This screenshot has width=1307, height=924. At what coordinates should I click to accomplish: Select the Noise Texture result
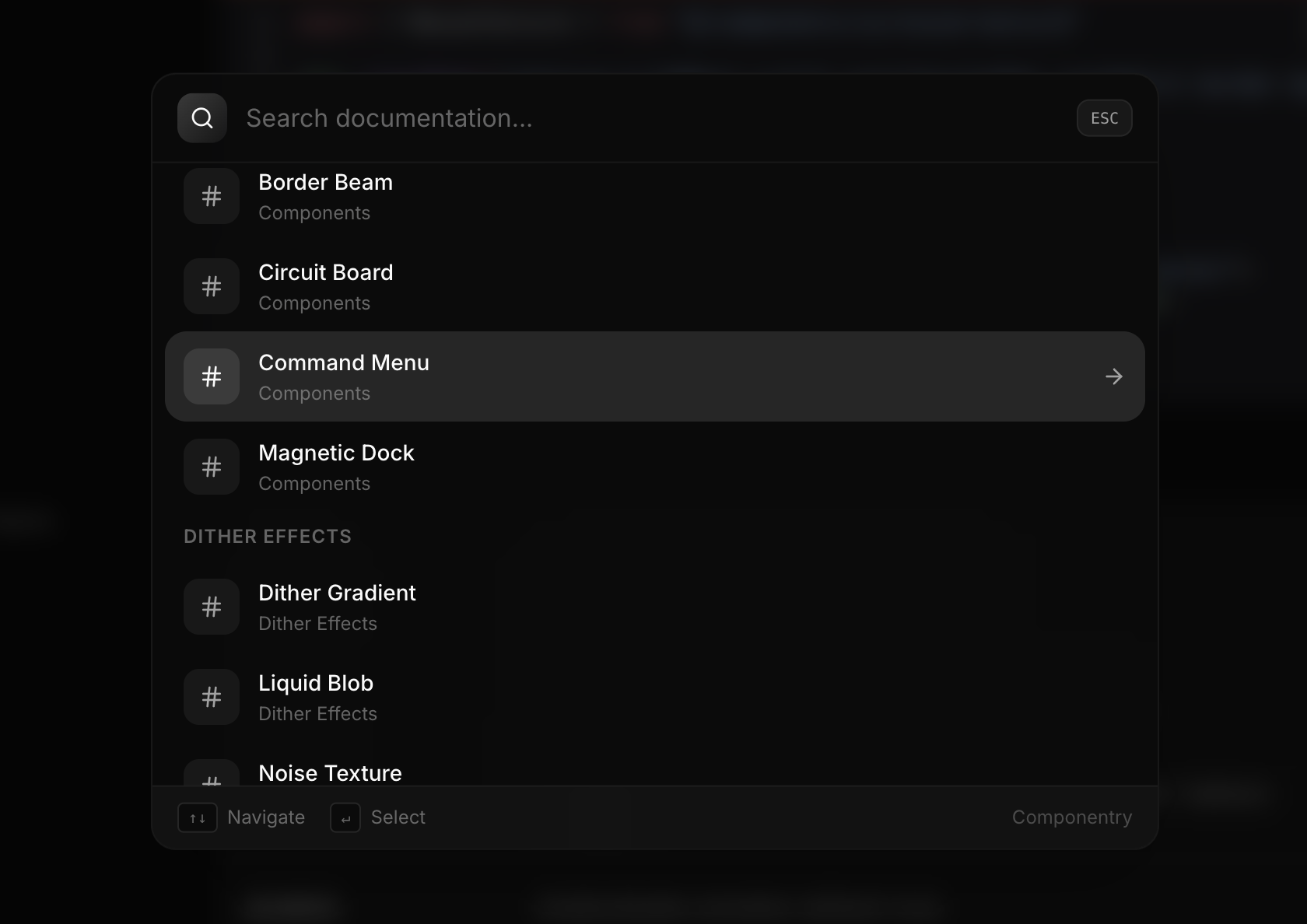click(x=330, y=773)
